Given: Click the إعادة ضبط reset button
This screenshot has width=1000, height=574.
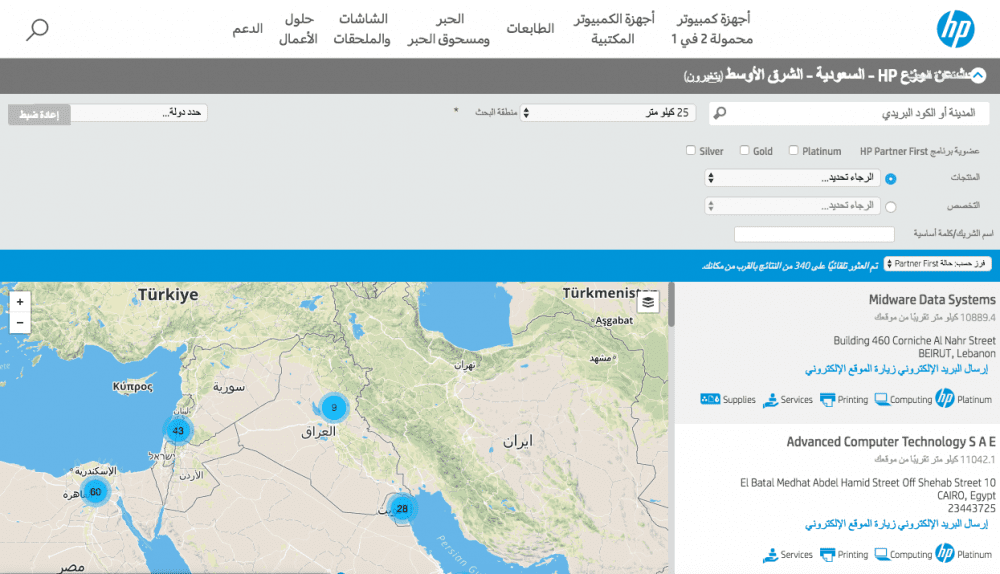Looking at the screenshot, I should tap(39, 115).
